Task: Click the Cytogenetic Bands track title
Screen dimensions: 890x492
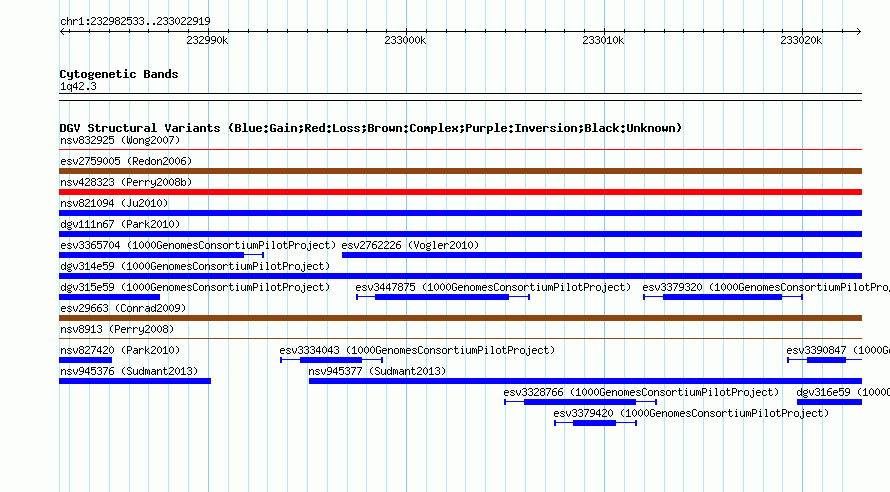Action: point(119,74)
